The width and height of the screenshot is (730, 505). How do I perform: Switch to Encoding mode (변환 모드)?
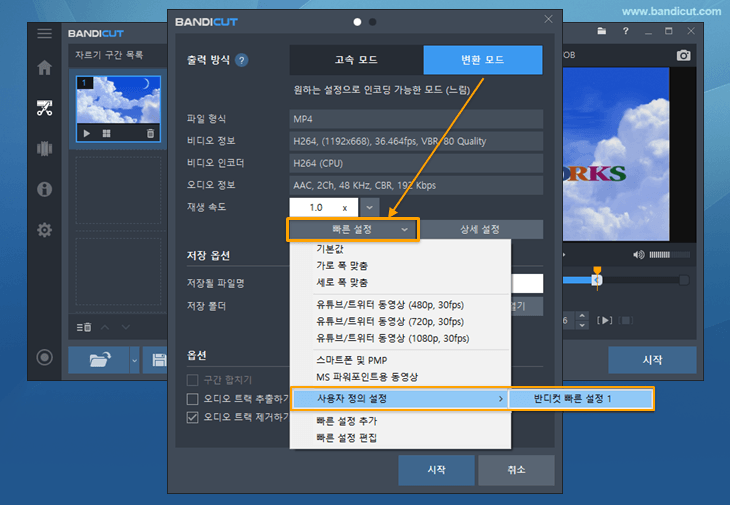[483, 60]
